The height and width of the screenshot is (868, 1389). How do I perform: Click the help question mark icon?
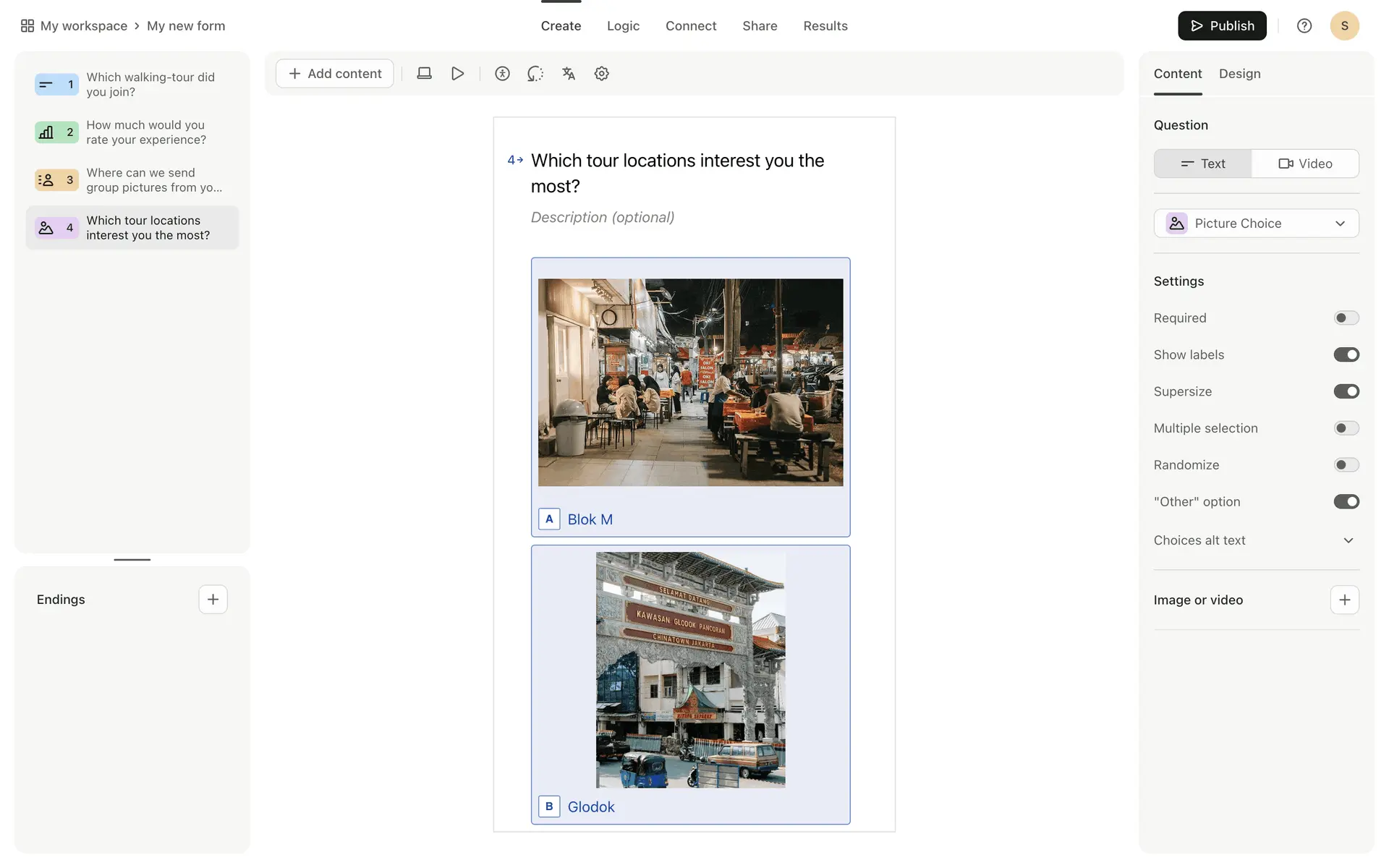(x=1304, y=26)
